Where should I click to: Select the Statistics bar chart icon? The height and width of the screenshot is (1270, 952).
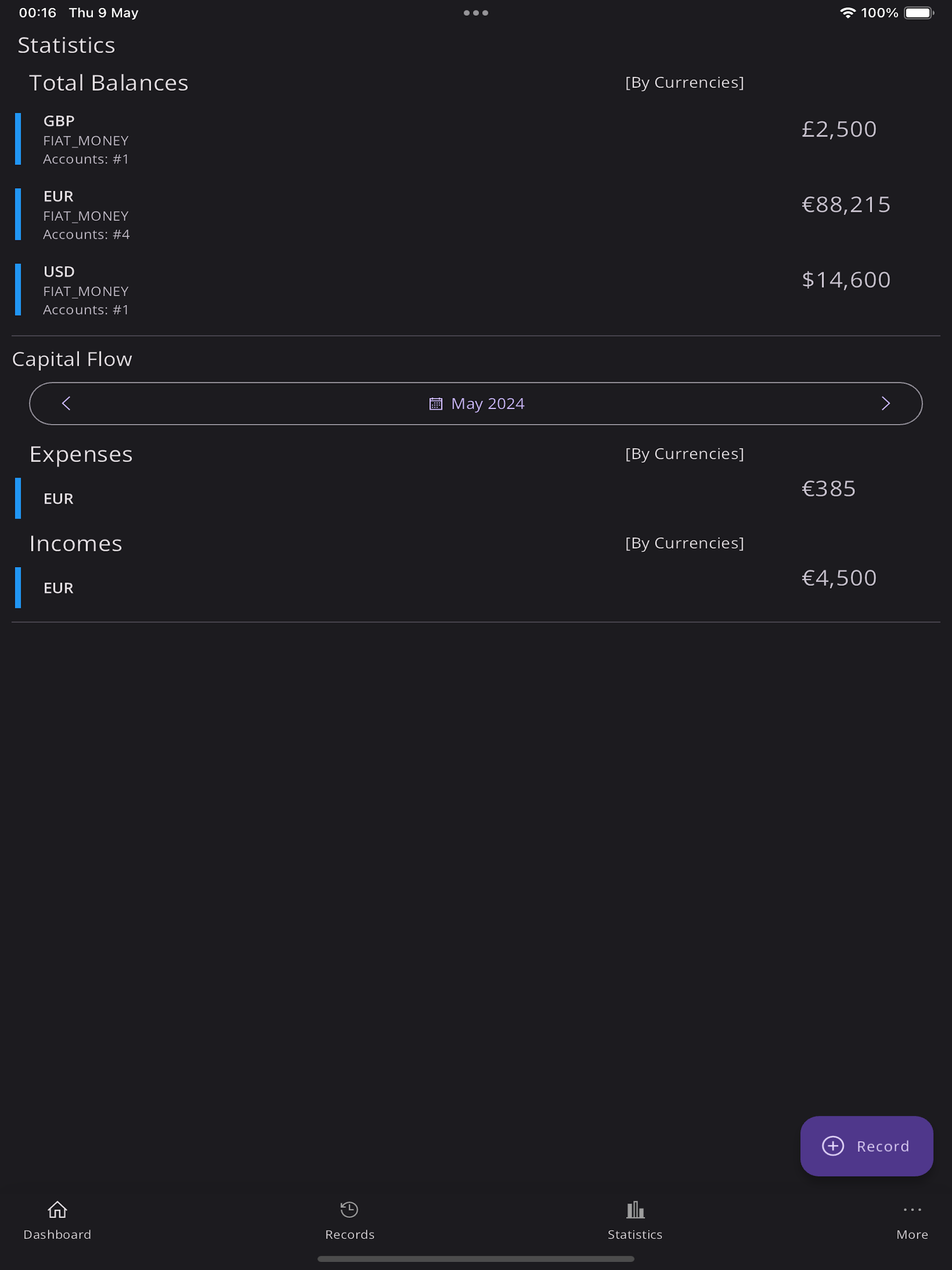(635, 1209)
